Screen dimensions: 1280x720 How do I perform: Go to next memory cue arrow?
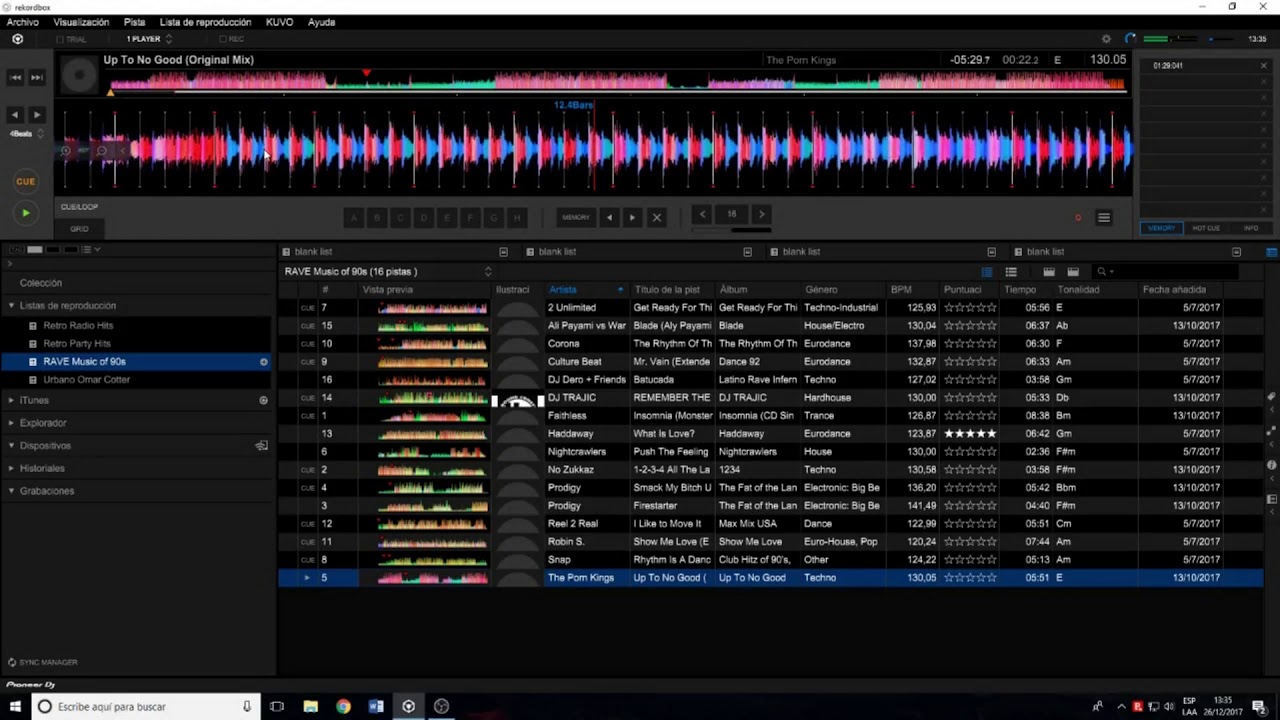632,217
